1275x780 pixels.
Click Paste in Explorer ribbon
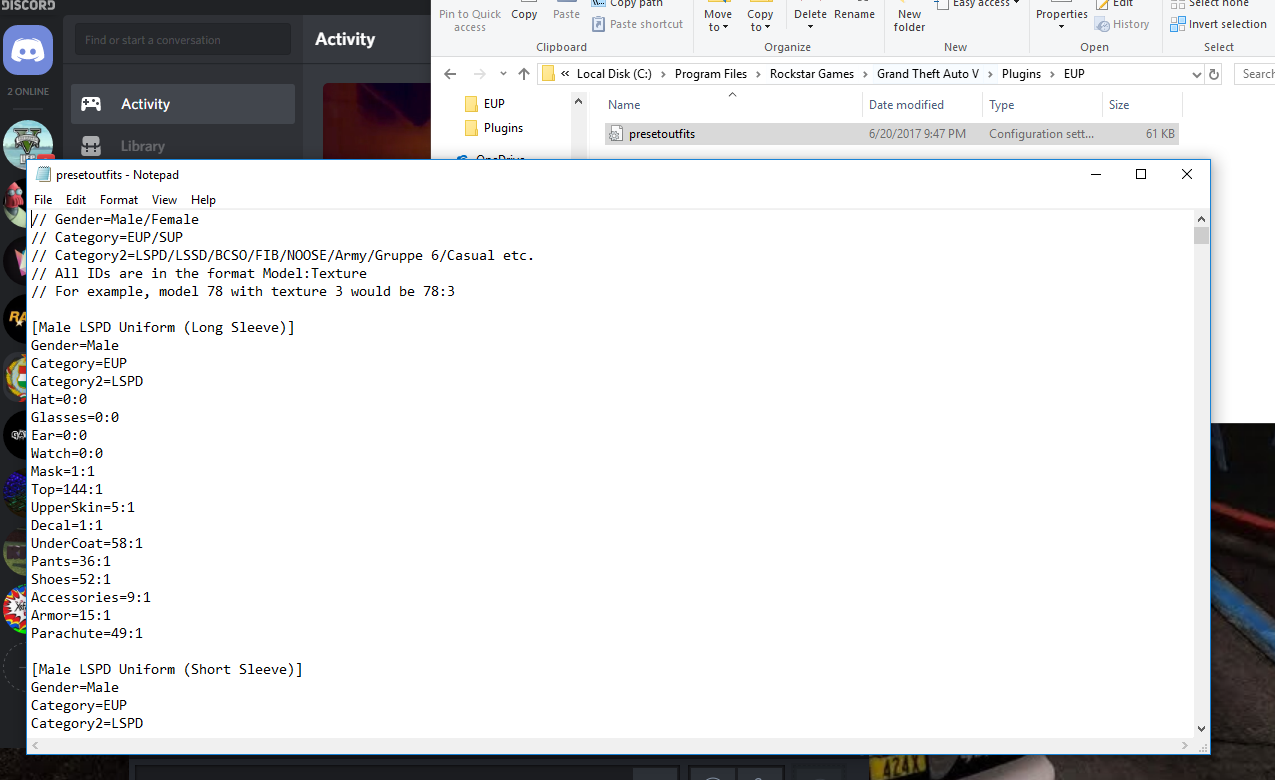[x=566, y=12]
